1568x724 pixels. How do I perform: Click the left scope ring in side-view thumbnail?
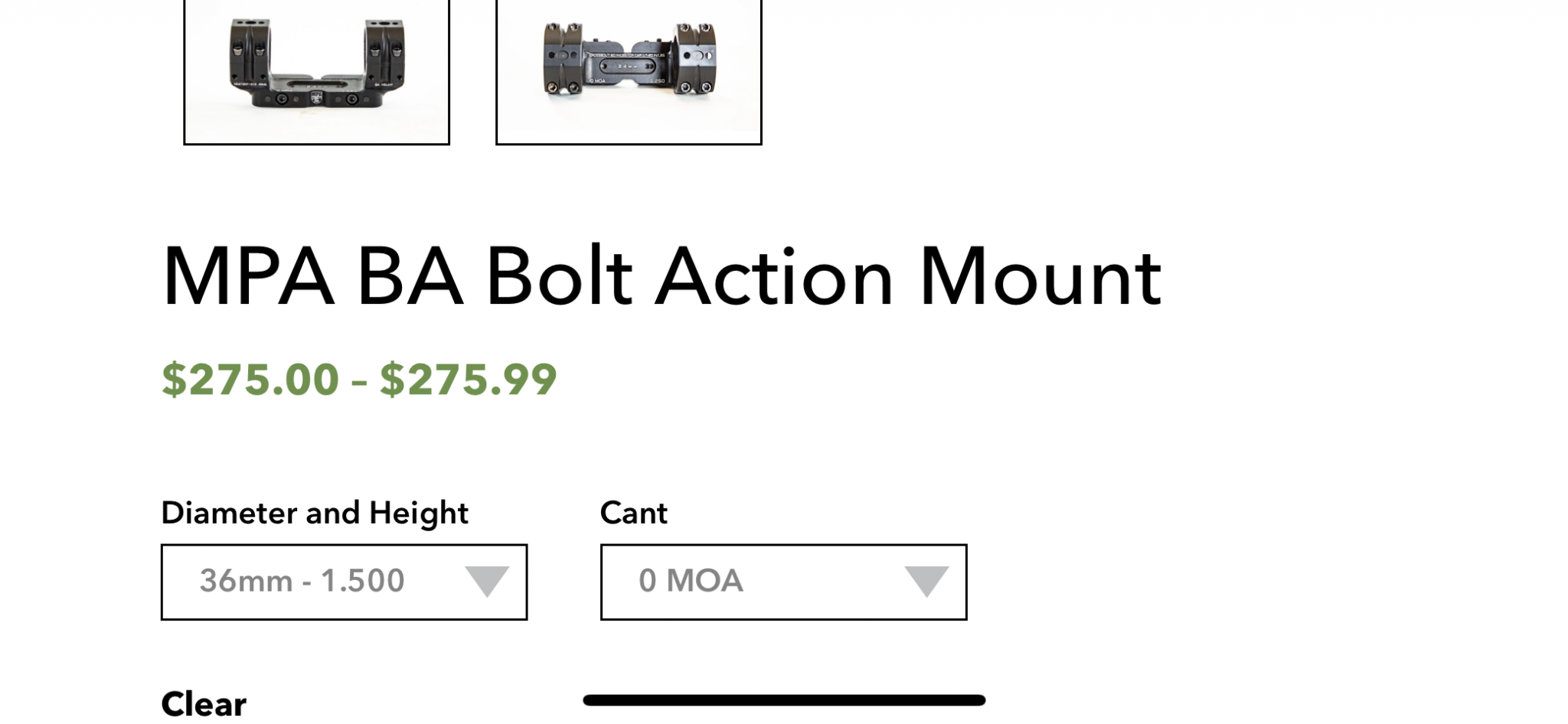248,54
